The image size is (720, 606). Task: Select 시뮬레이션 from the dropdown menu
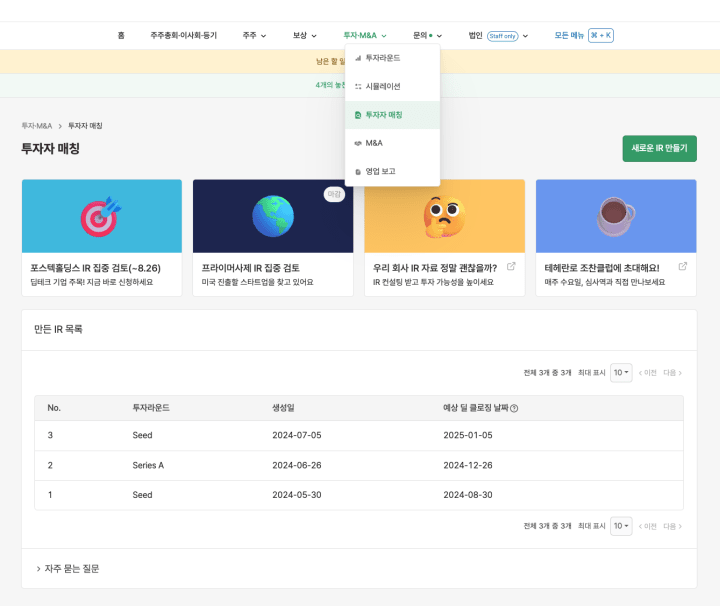[x=392, y=86]
